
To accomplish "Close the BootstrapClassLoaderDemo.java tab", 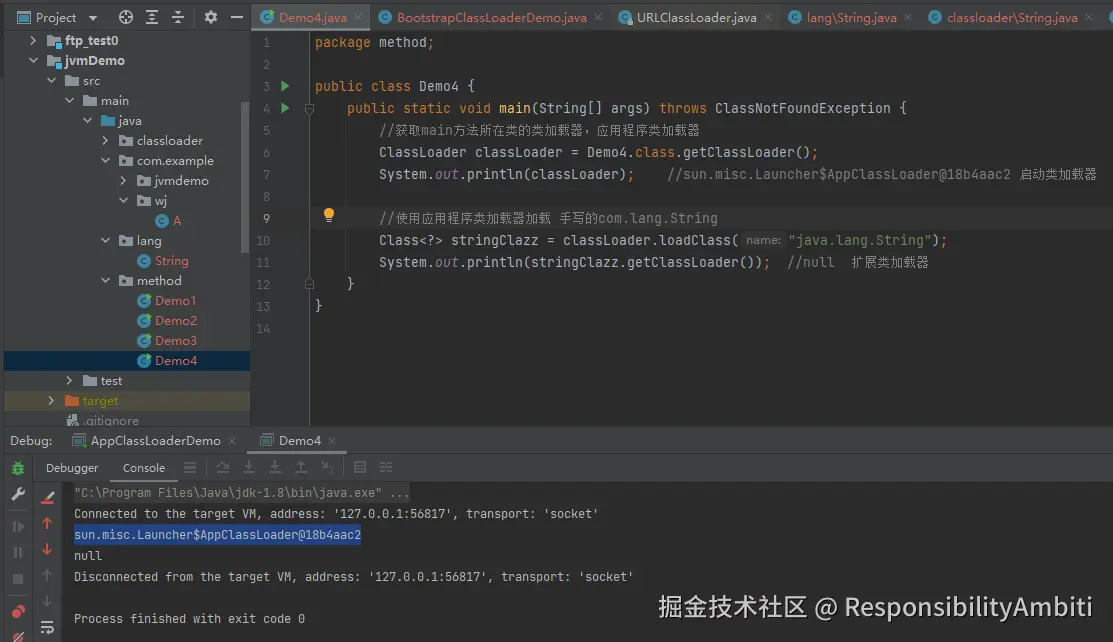I will click(598, 17).
